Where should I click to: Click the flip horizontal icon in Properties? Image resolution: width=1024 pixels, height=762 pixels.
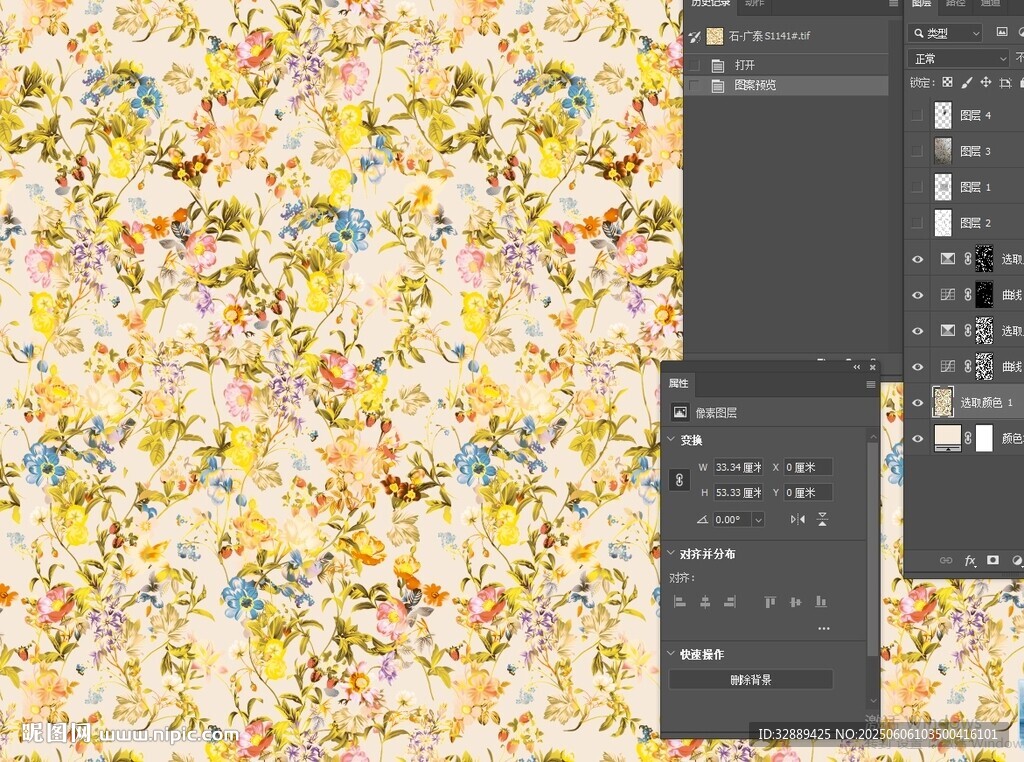[797, 519]
